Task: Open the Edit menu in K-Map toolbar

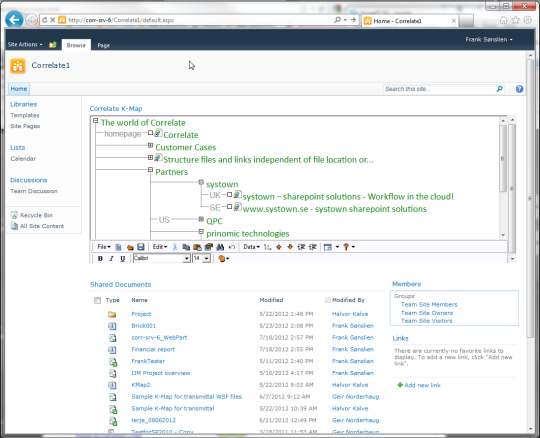Action: (x=160, y=247)
